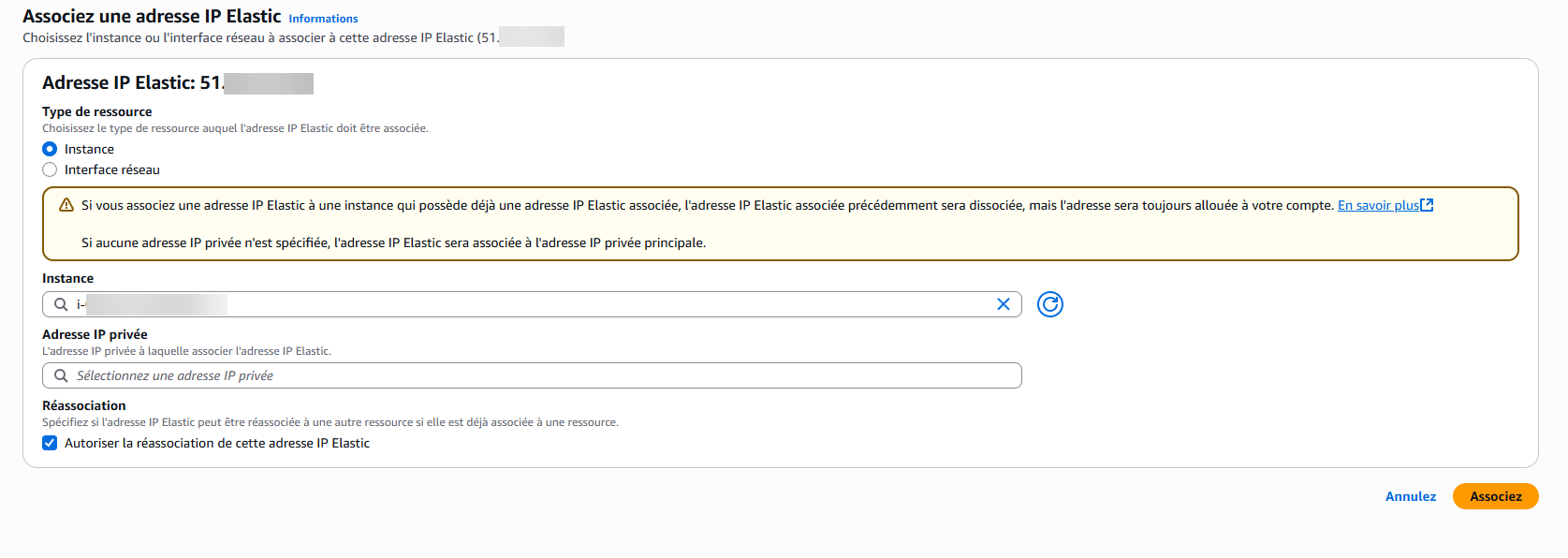Select the Instance radio button
Viewport: 1568px width, 558px height.
[50, 149]
